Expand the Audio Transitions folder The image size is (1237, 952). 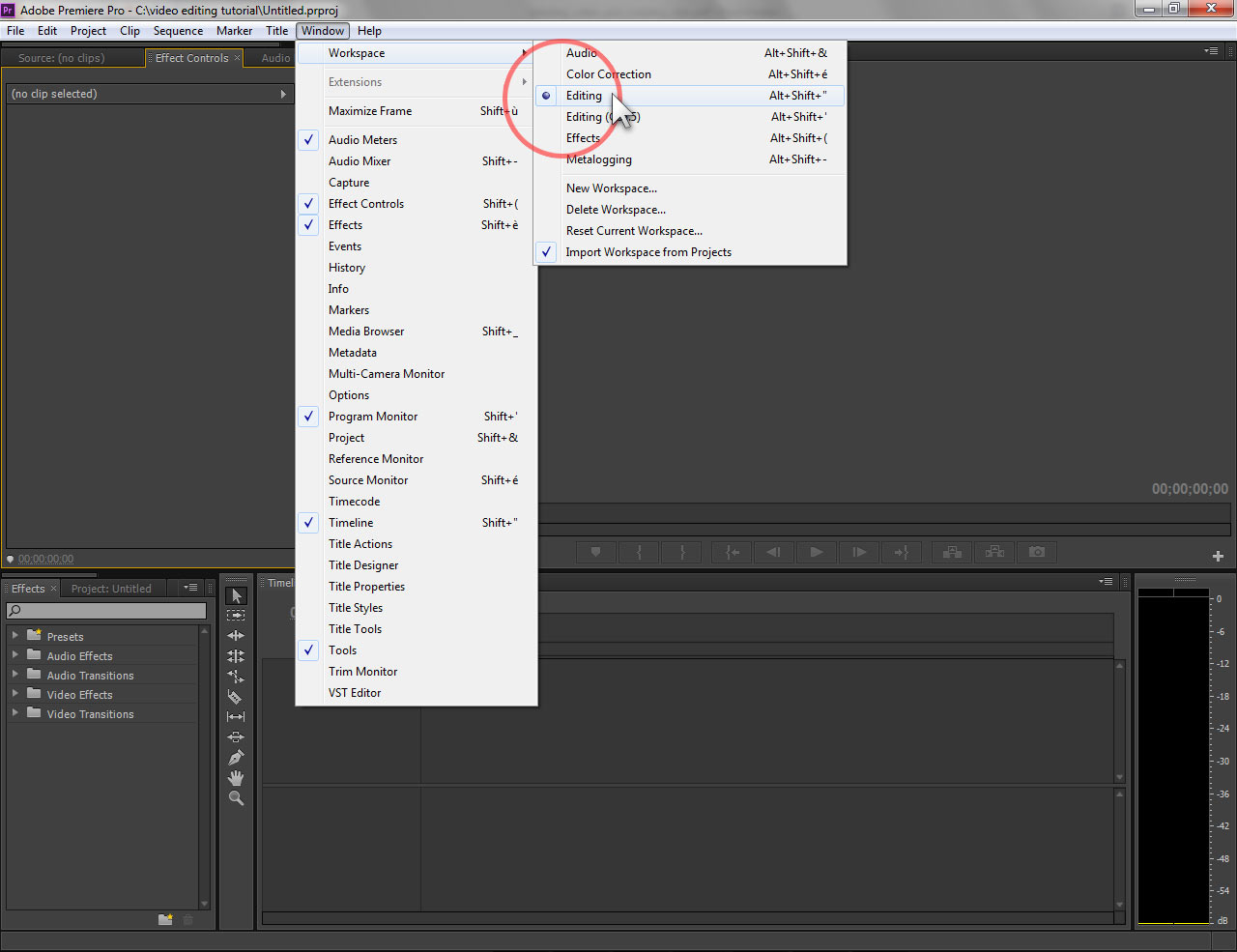point(15,675)
